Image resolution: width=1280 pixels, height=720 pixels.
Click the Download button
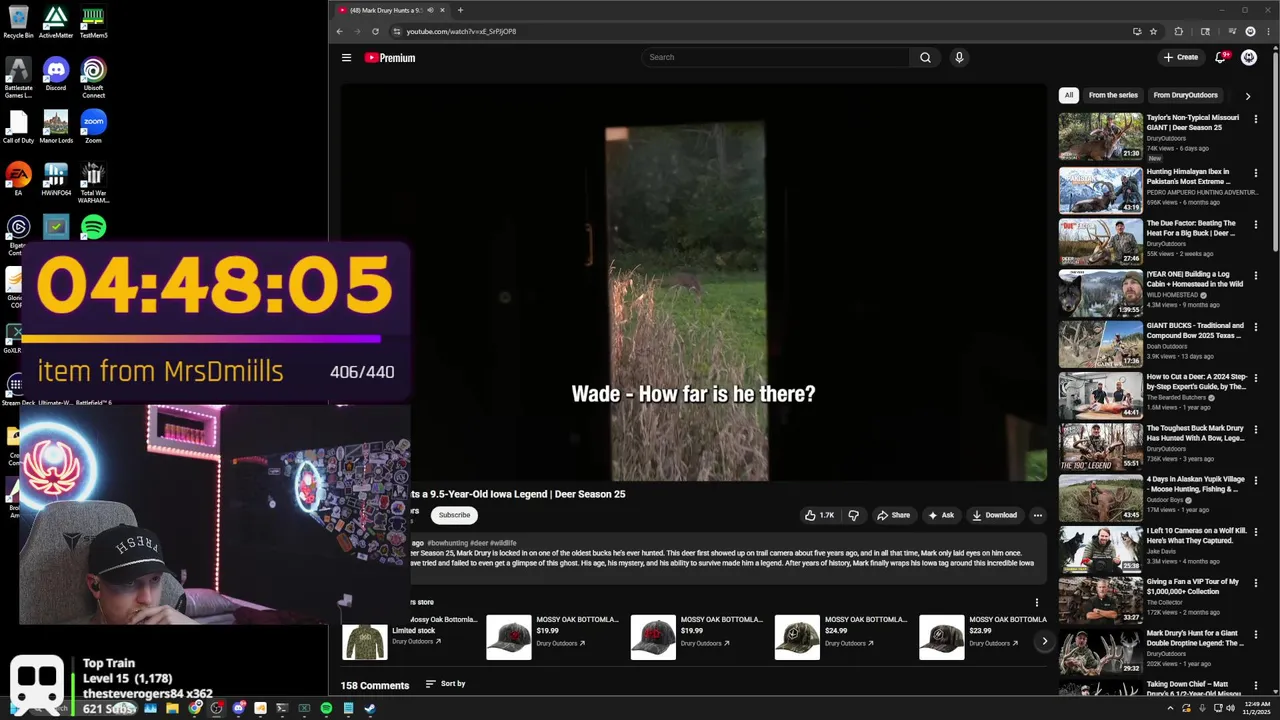click(994, 515)
